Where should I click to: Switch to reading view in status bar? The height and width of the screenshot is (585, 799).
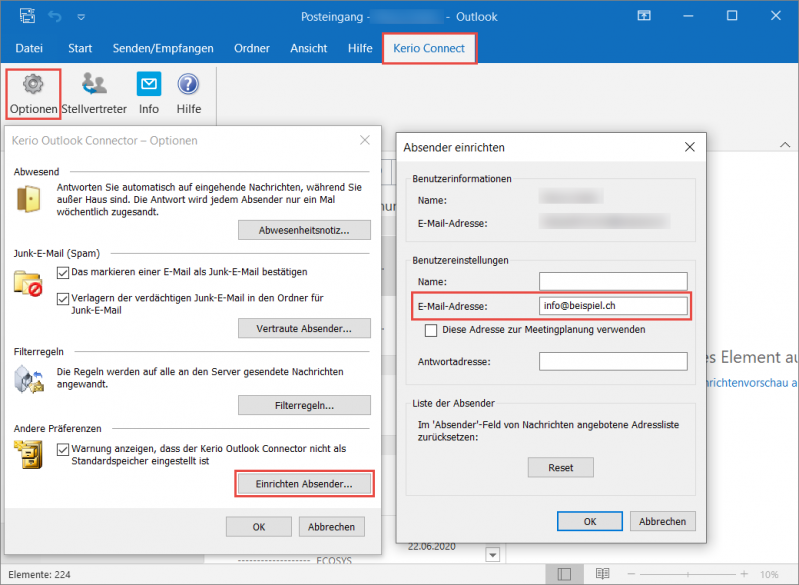602,574
